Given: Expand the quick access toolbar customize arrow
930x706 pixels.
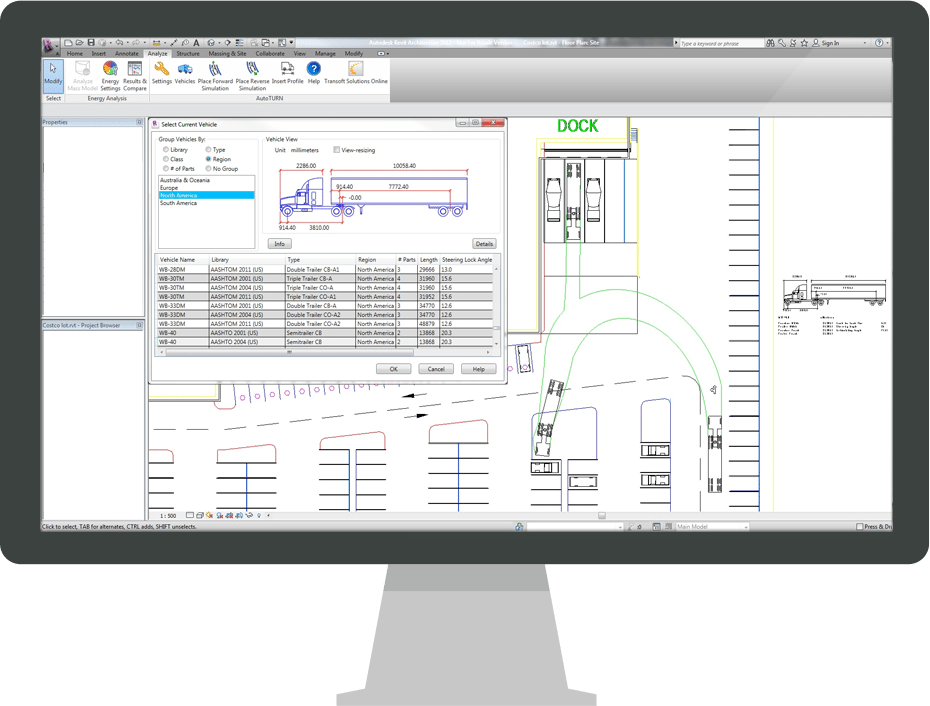Looking at the screenshot, I should (291, 43).
